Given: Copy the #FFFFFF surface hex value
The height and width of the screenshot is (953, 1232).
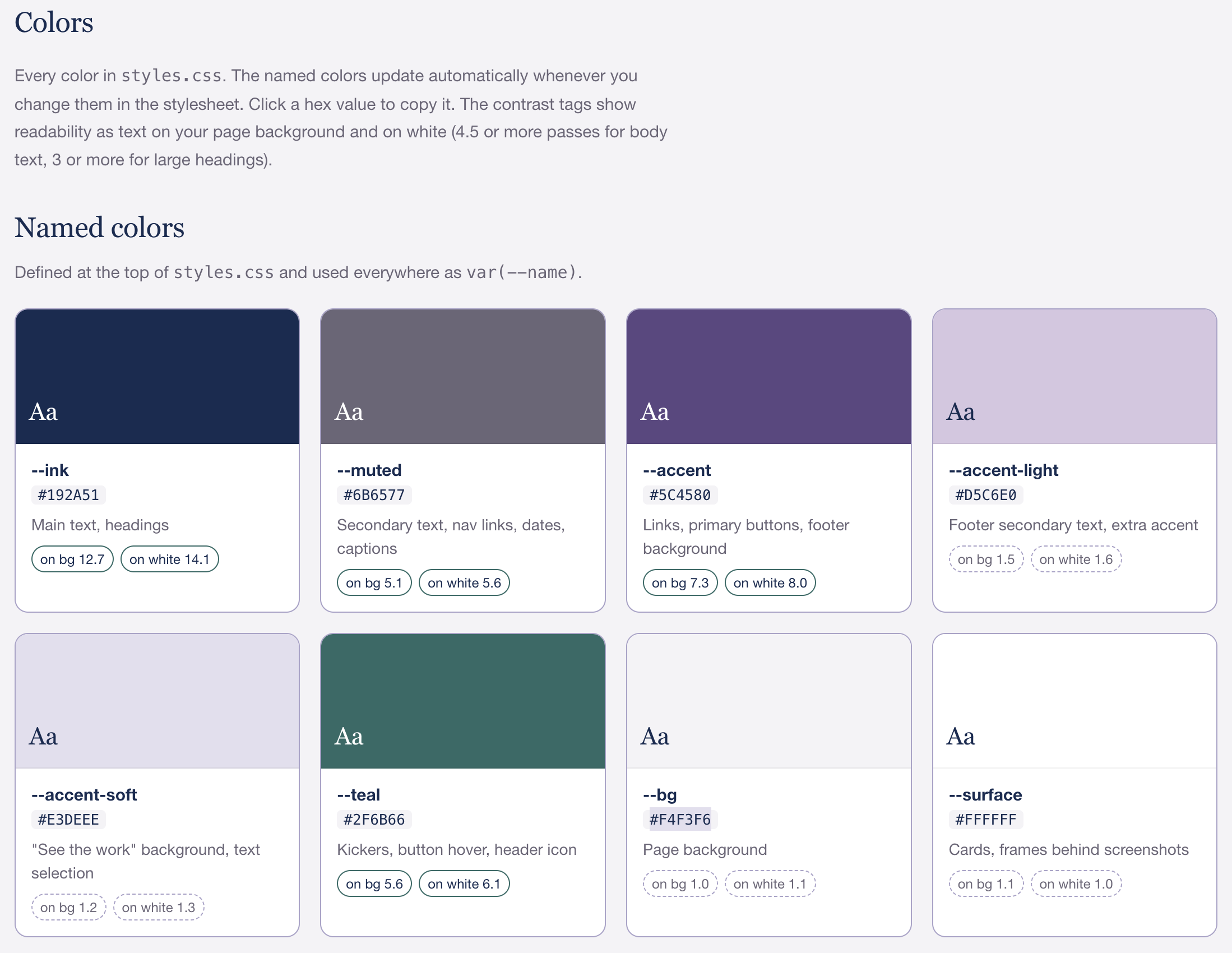Looking at the screenshot, I should 985,819.
